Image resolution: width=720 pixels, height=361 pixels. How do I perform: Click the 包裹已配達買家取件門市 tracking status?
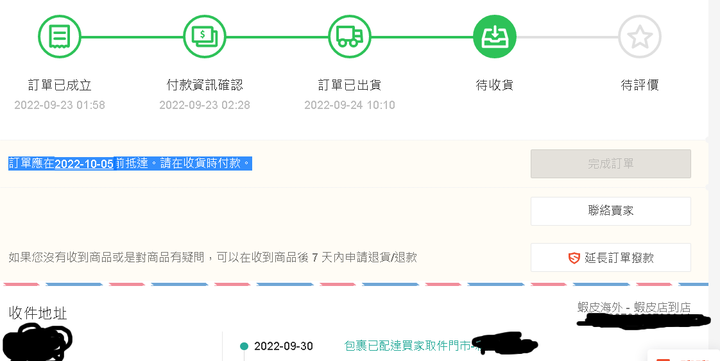pos(408,346)
